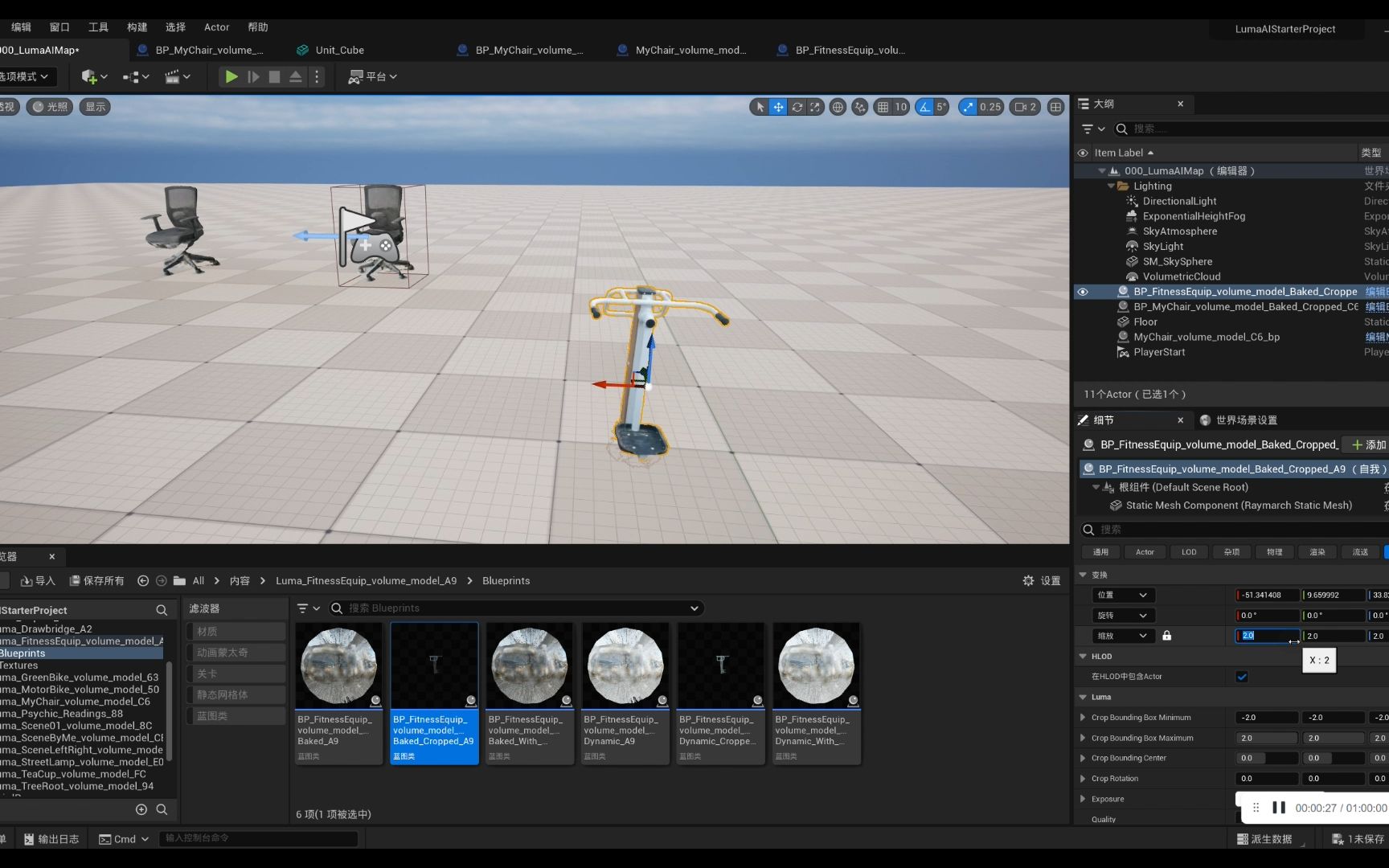Image resolution: width=1389 pixels, height=868 pixels.
Task: Switch to the rotate tool in viewport
Action: pos(797,106)
